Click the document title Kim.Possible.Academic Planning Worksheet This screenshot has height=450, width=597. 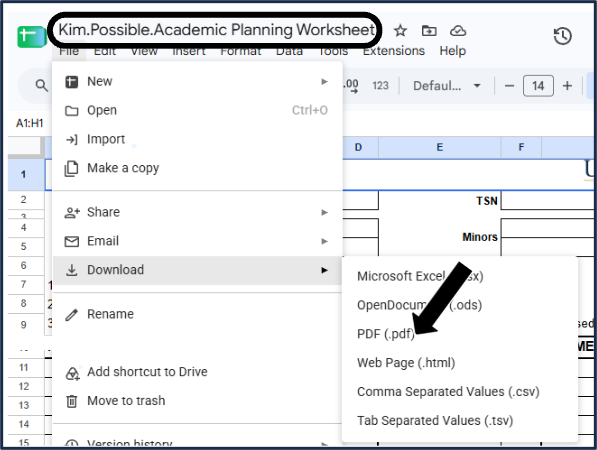click(x=217, y=30)
